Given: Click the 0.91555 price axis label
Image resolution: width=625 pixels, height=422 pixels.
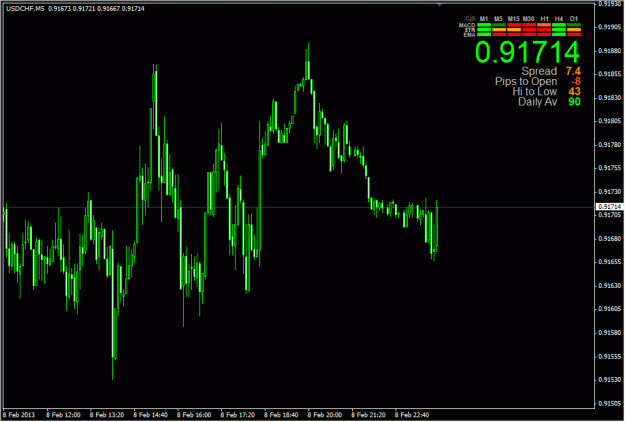Looking at the screenshot, I should (x=610, y=356).
